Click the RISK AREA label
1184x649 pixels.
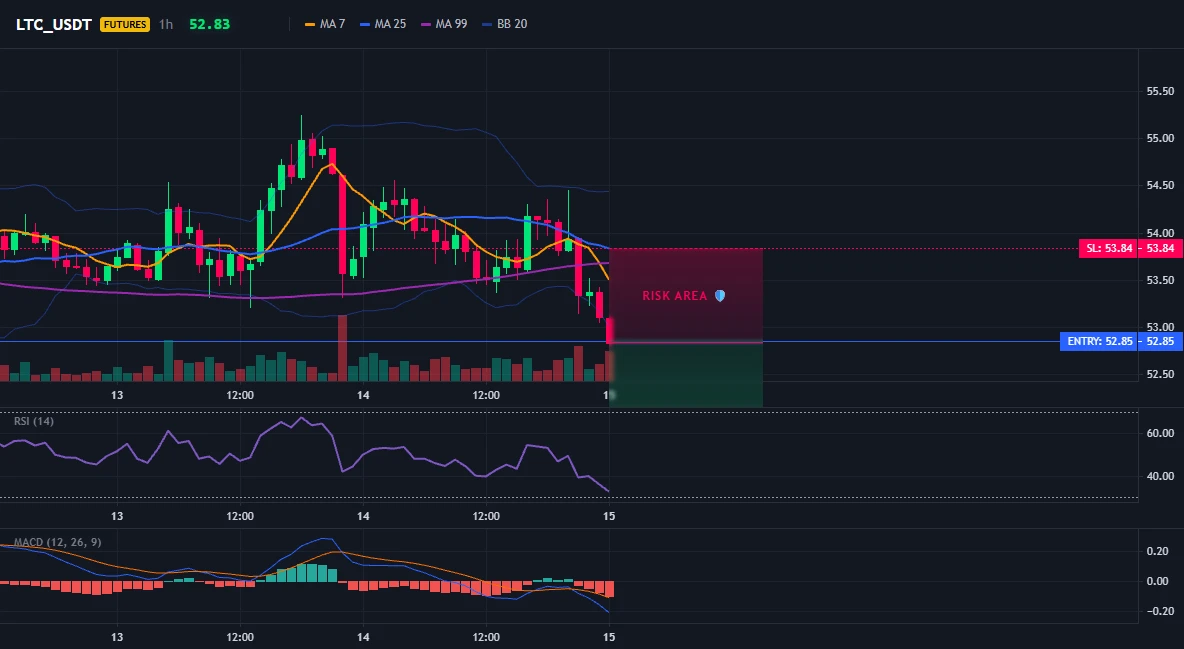pyautogui.click(x=674, y=296)
